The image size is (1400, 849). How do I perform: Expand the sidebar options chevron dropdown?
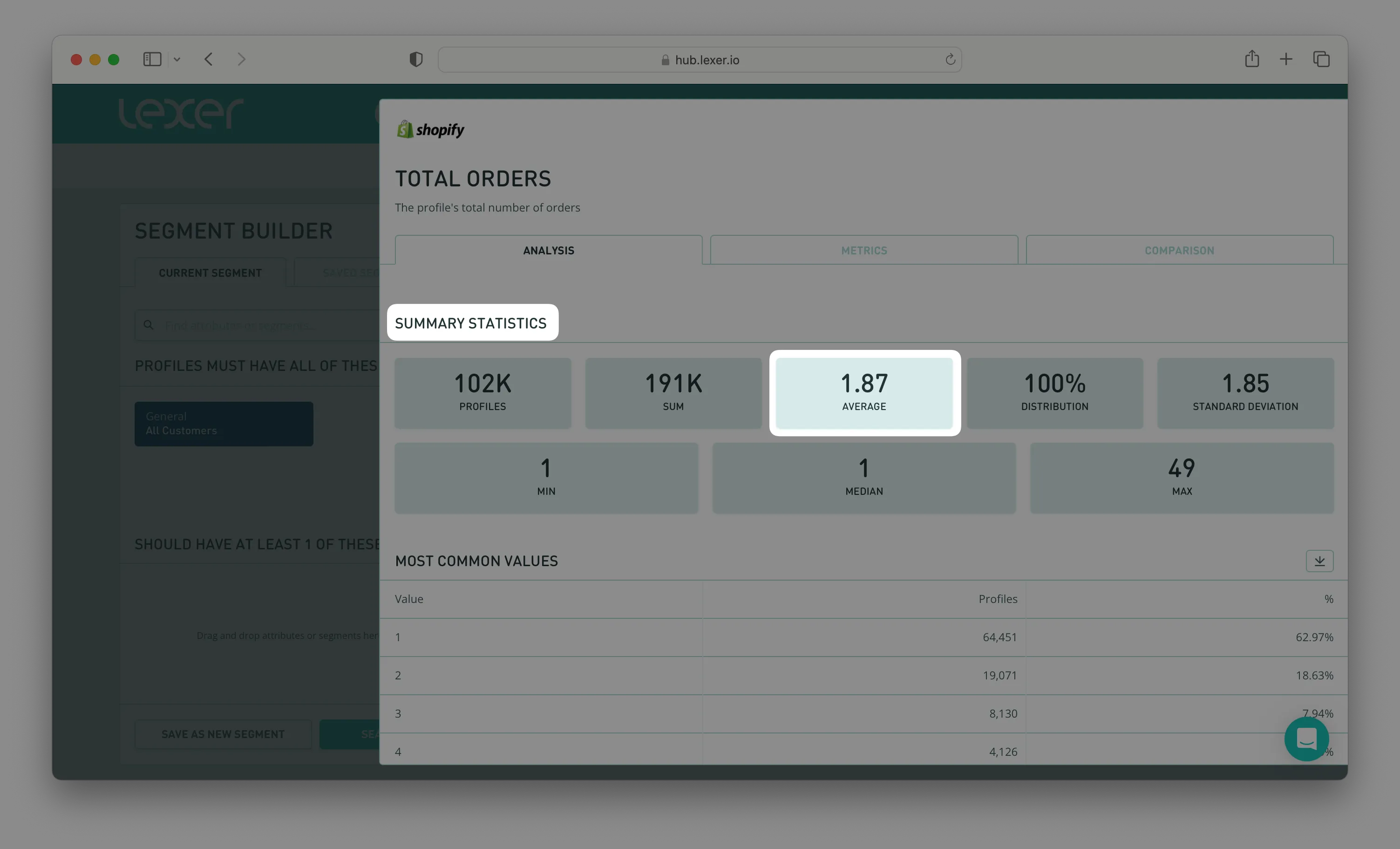pyautogui.click(x=177, y=59)
